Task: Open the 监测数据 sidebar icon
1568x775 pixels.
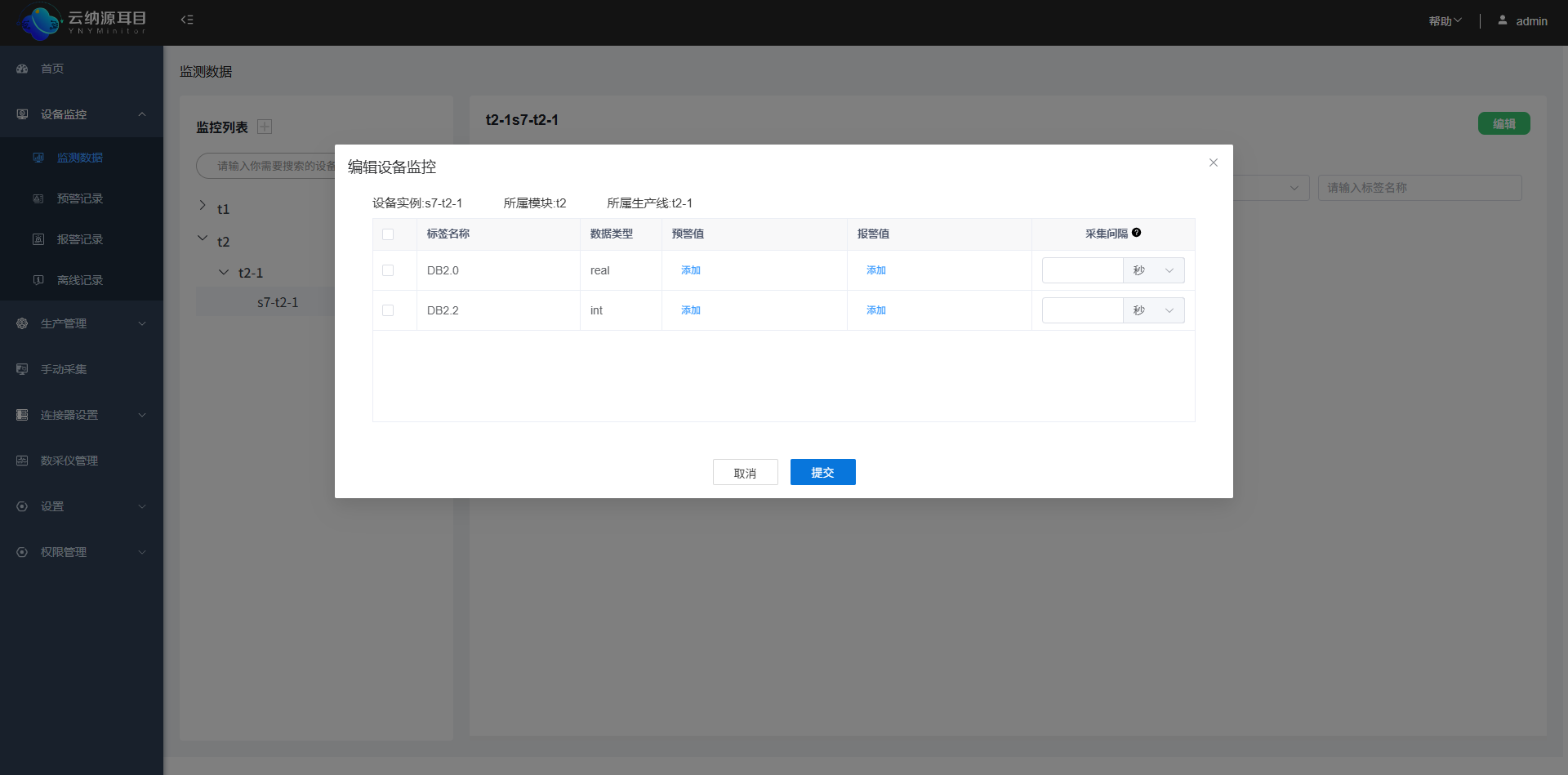Action: [x=38, y=158]
